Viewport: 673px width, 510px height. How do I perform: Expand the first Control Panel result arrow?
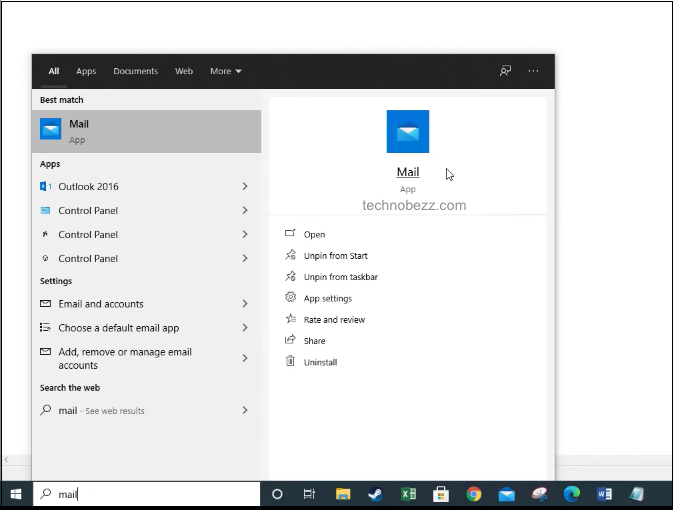click(x=245, y=210)
